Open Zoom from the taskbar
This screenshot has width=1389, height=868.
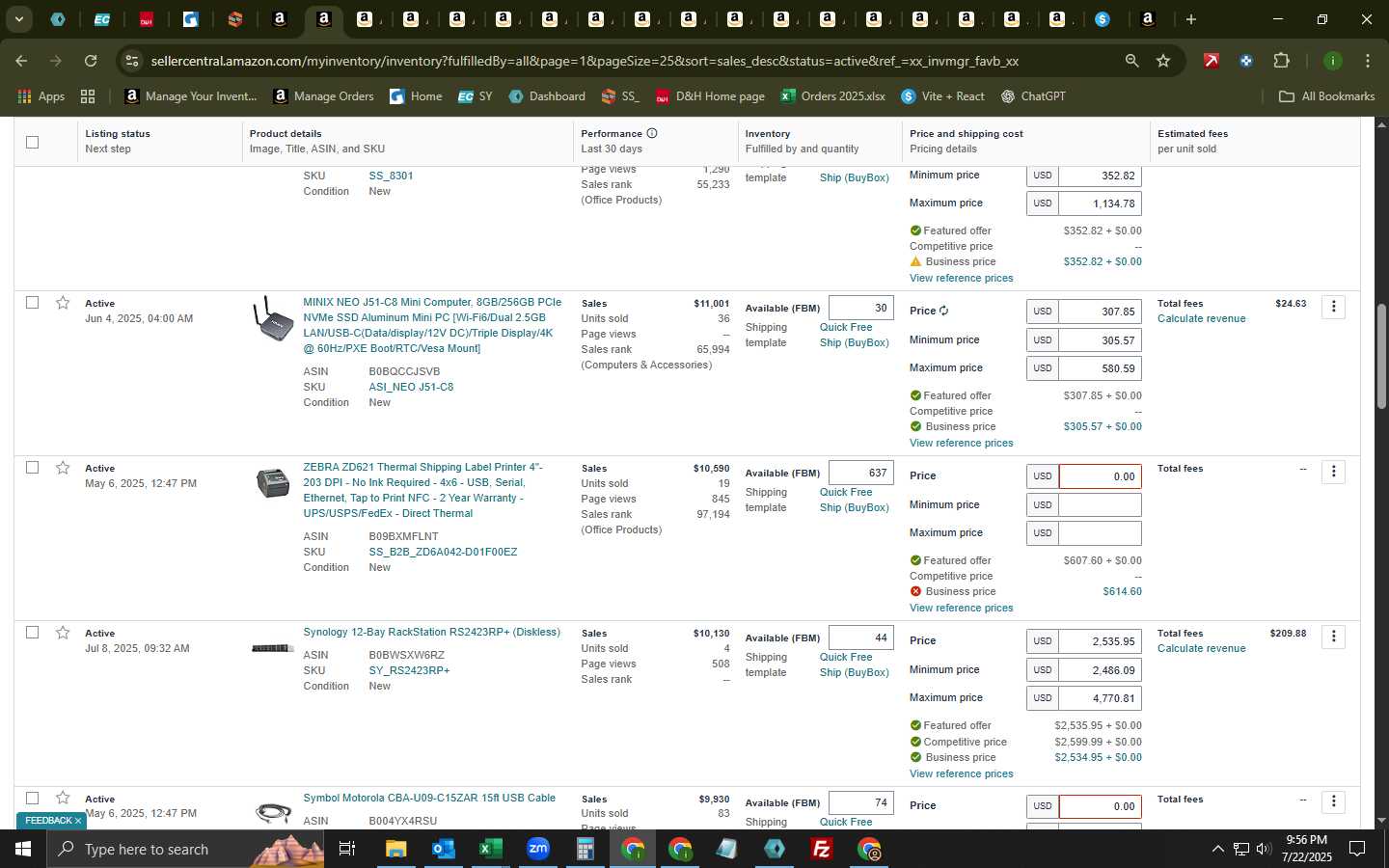[537, 849]
